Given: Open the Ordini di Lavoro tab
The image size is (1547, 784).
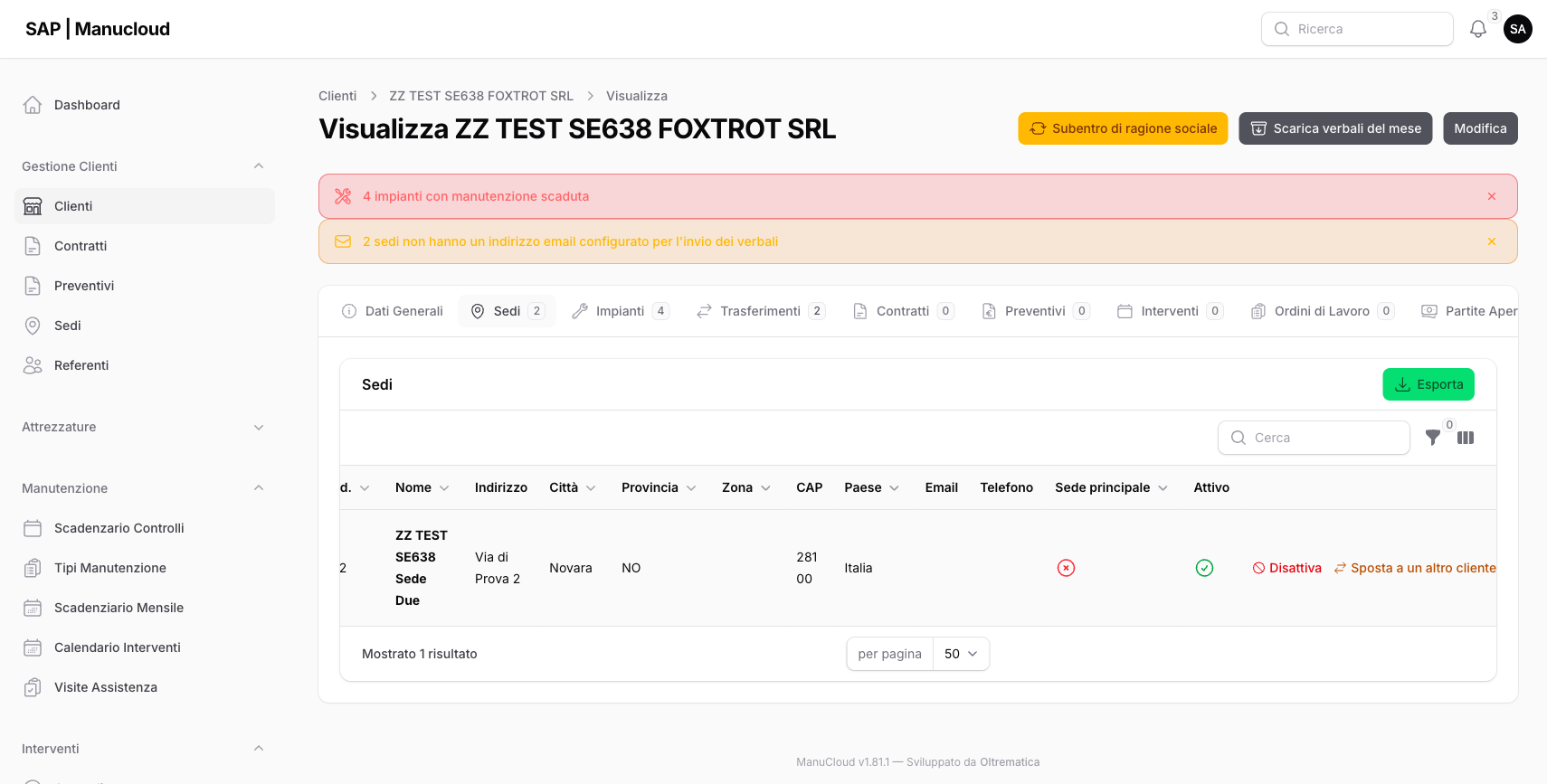Looking at the screenshot, I should [x=1323, y=311].
